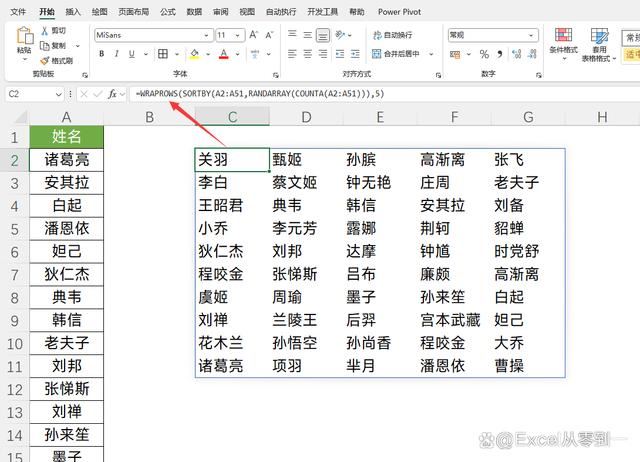Click the select-all corner triangle
The width and height of the screenshot is (640, 462).
coord(21,118)
